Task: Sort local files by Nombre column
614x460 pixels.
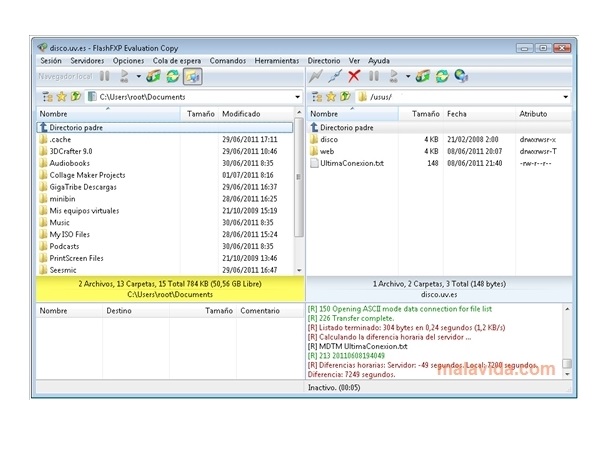Action: pos(108,114)
